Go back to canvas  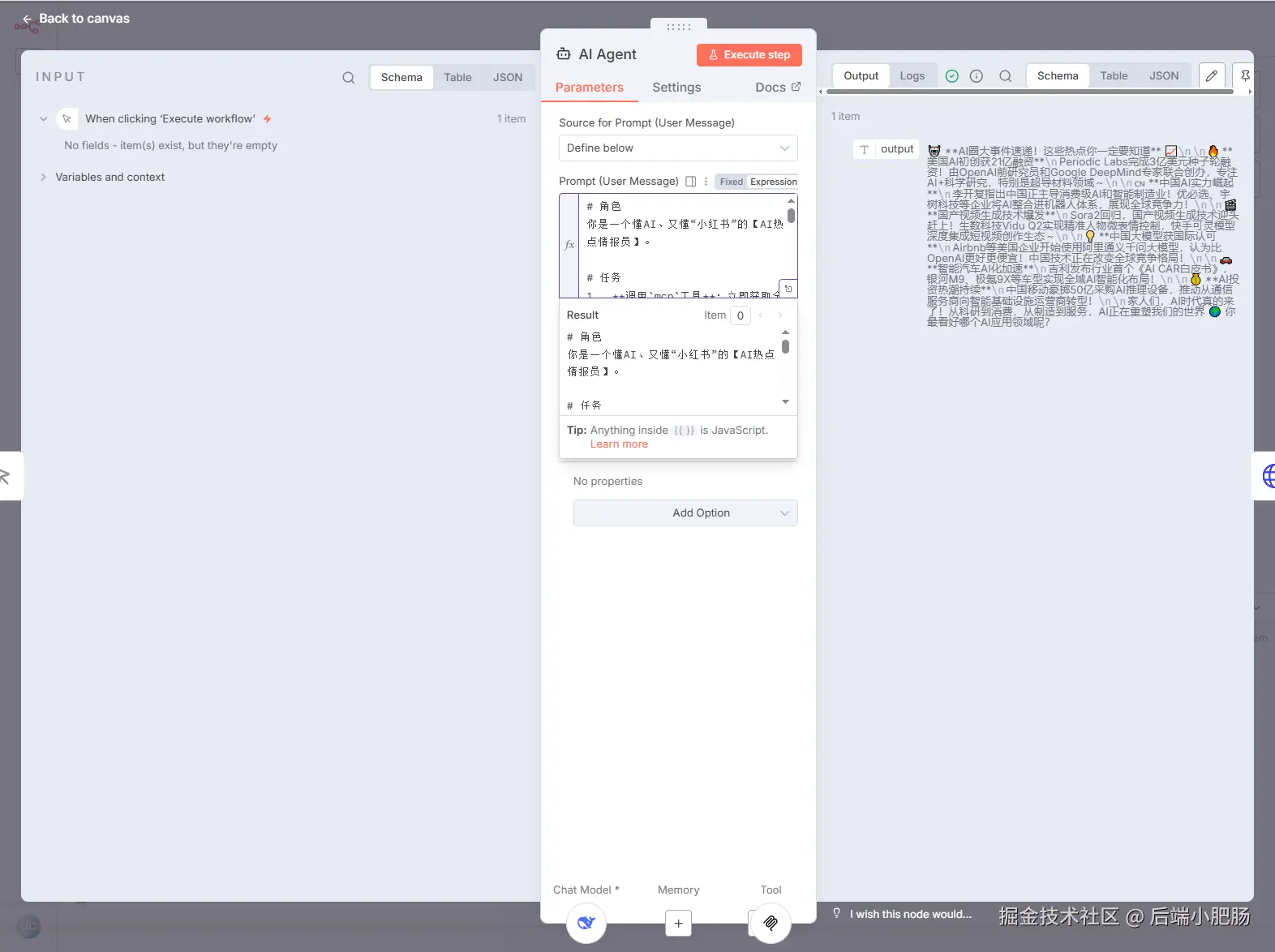[76, 19]
